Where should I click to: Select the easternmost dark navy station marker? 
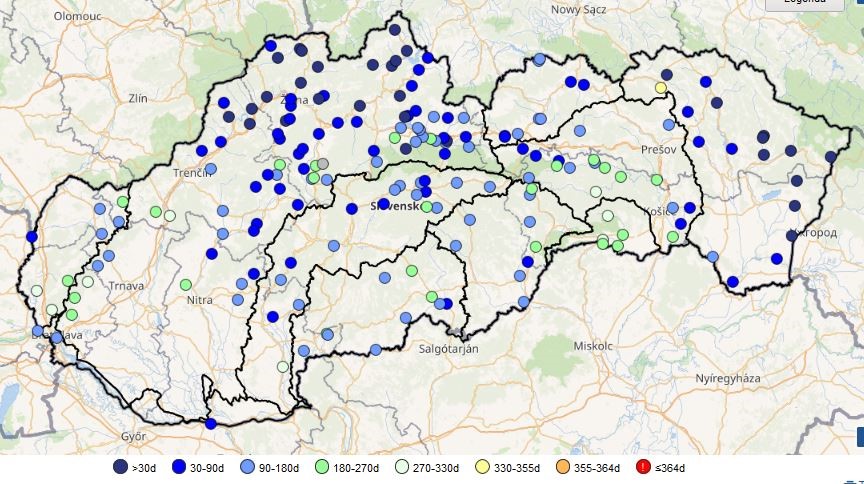click(x=831, y=157)
